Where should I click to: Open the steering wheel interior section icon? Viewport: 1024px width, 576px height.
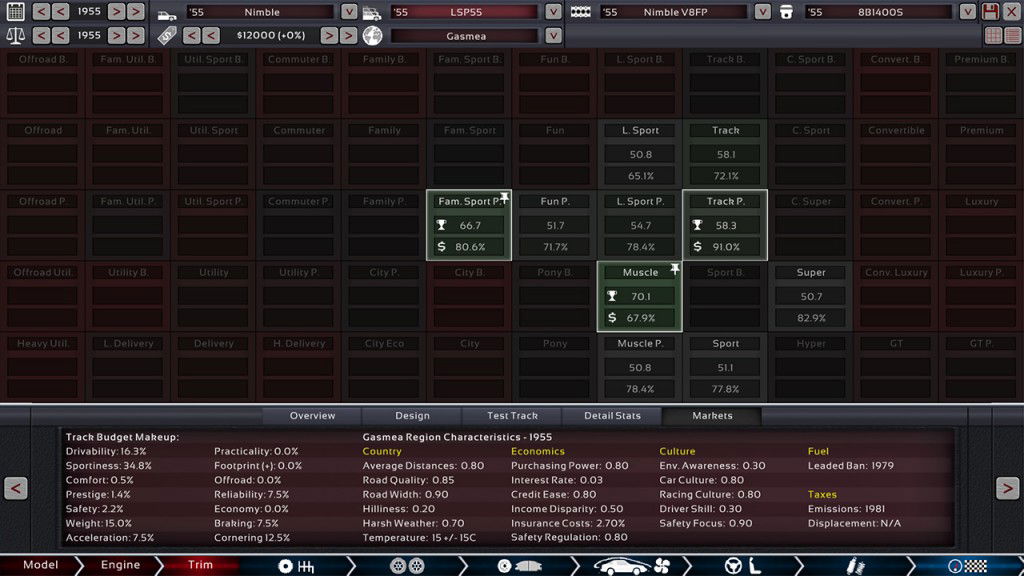[x=731, y=566]
